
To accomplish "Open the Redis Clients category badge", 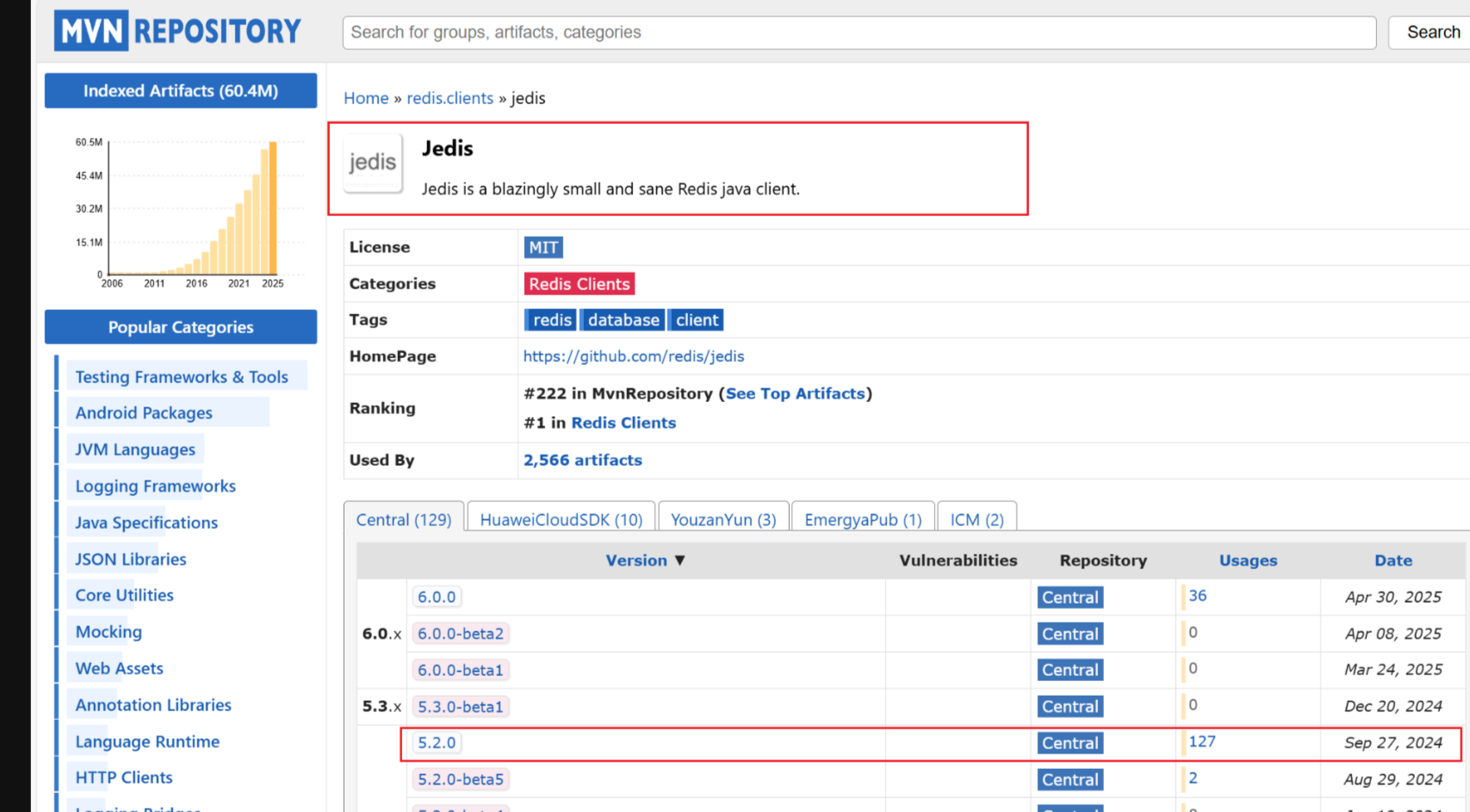I will [x=579, y=284].
